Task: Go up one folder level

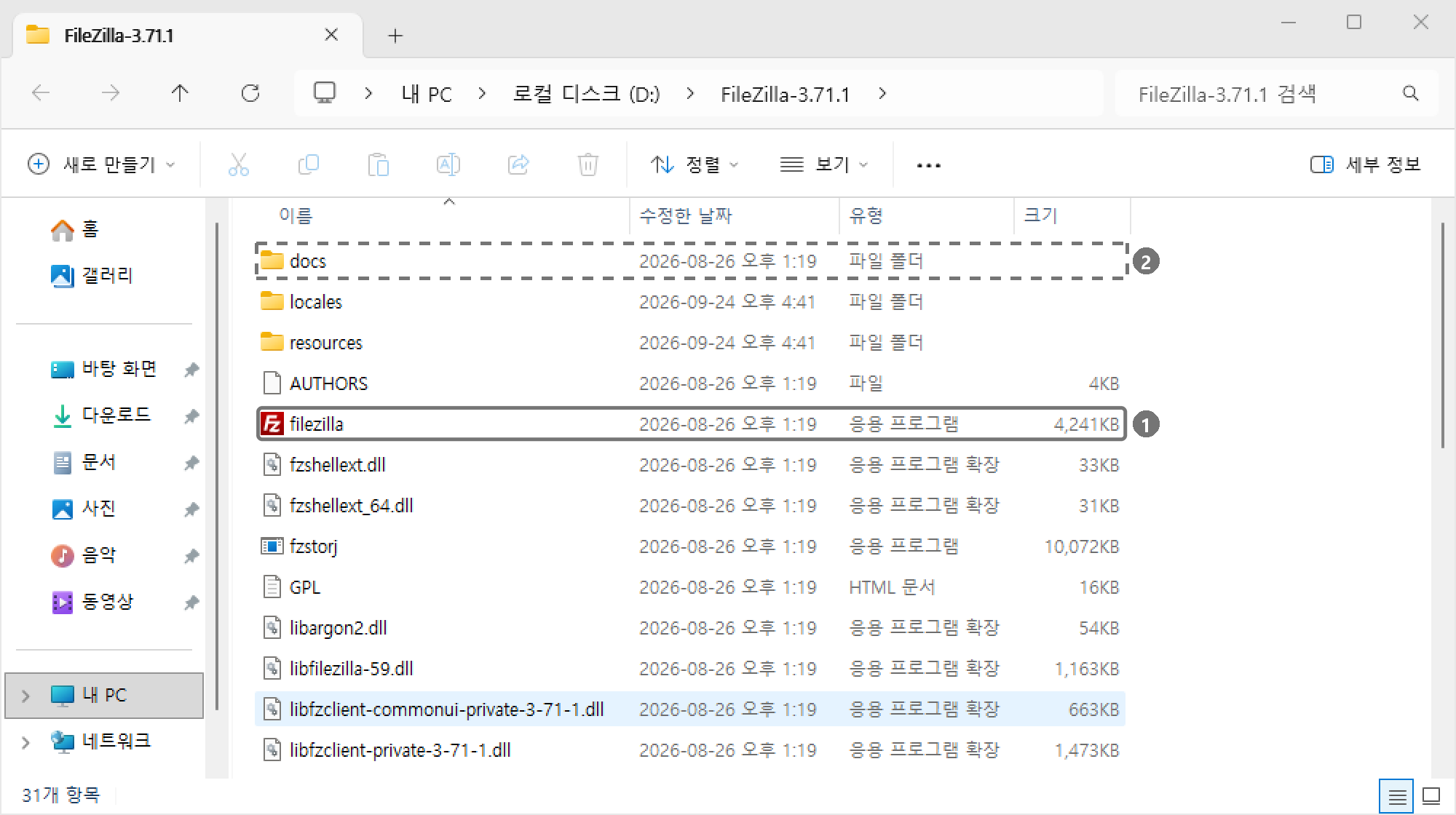Action: tap(180, 93)
